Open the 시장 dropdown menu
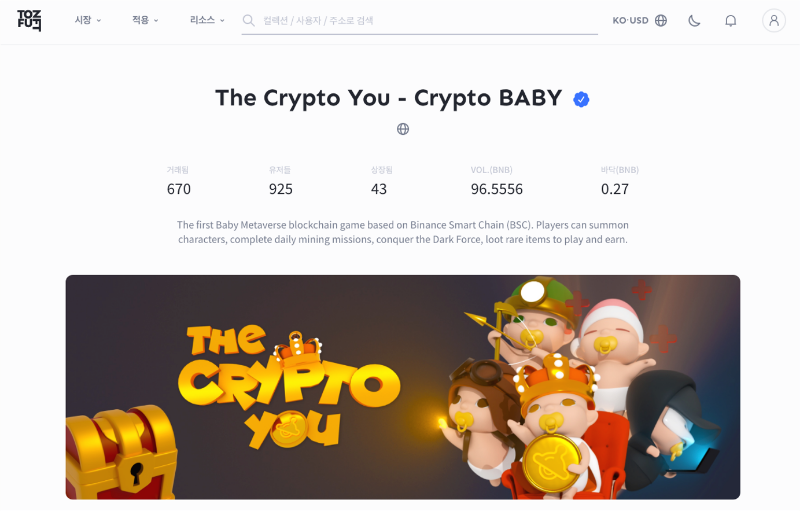Screen dimensions: 800x511 (x=88, y=20)
